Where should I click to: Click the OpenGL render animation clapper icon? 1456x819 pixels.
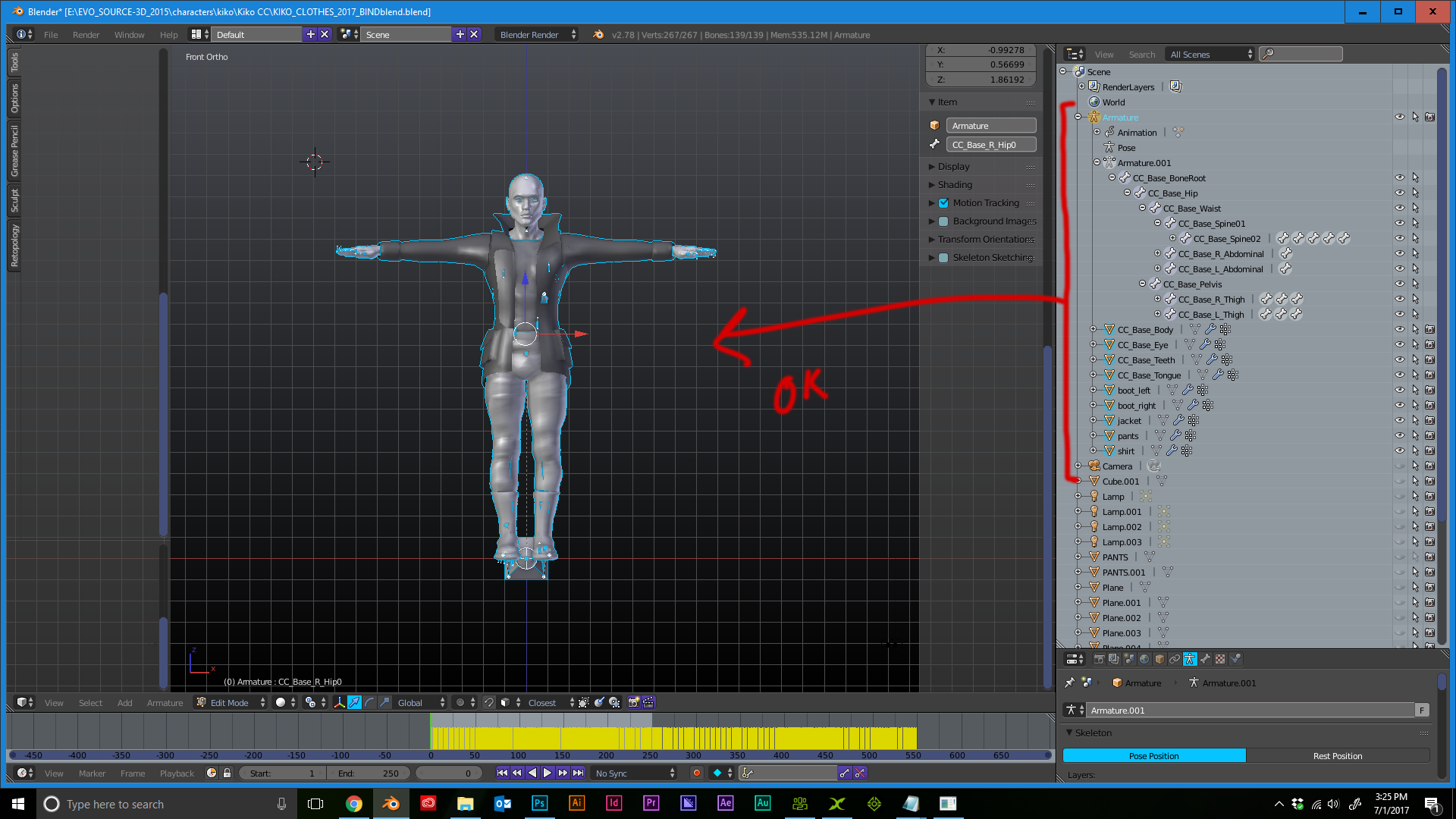(648, 702)
